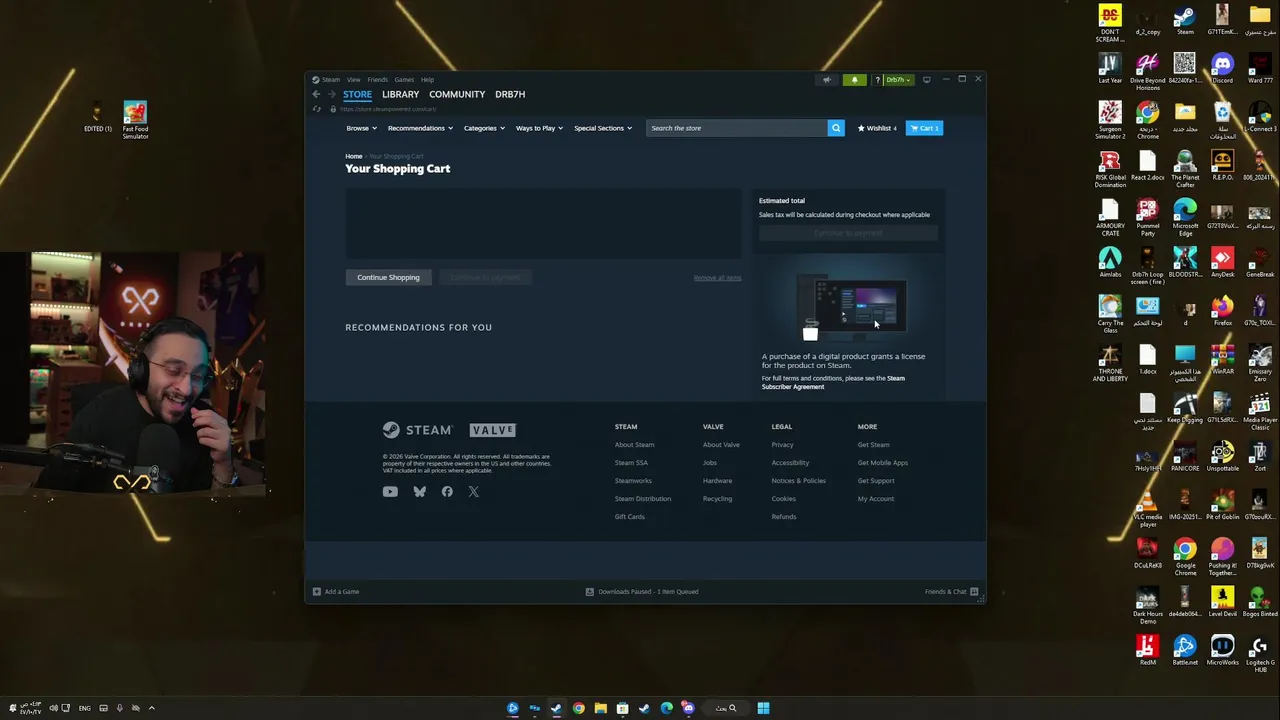Open Friends & Chat panel
The height and width of the screenshot is (720, 1280).
tap(951, 592)
